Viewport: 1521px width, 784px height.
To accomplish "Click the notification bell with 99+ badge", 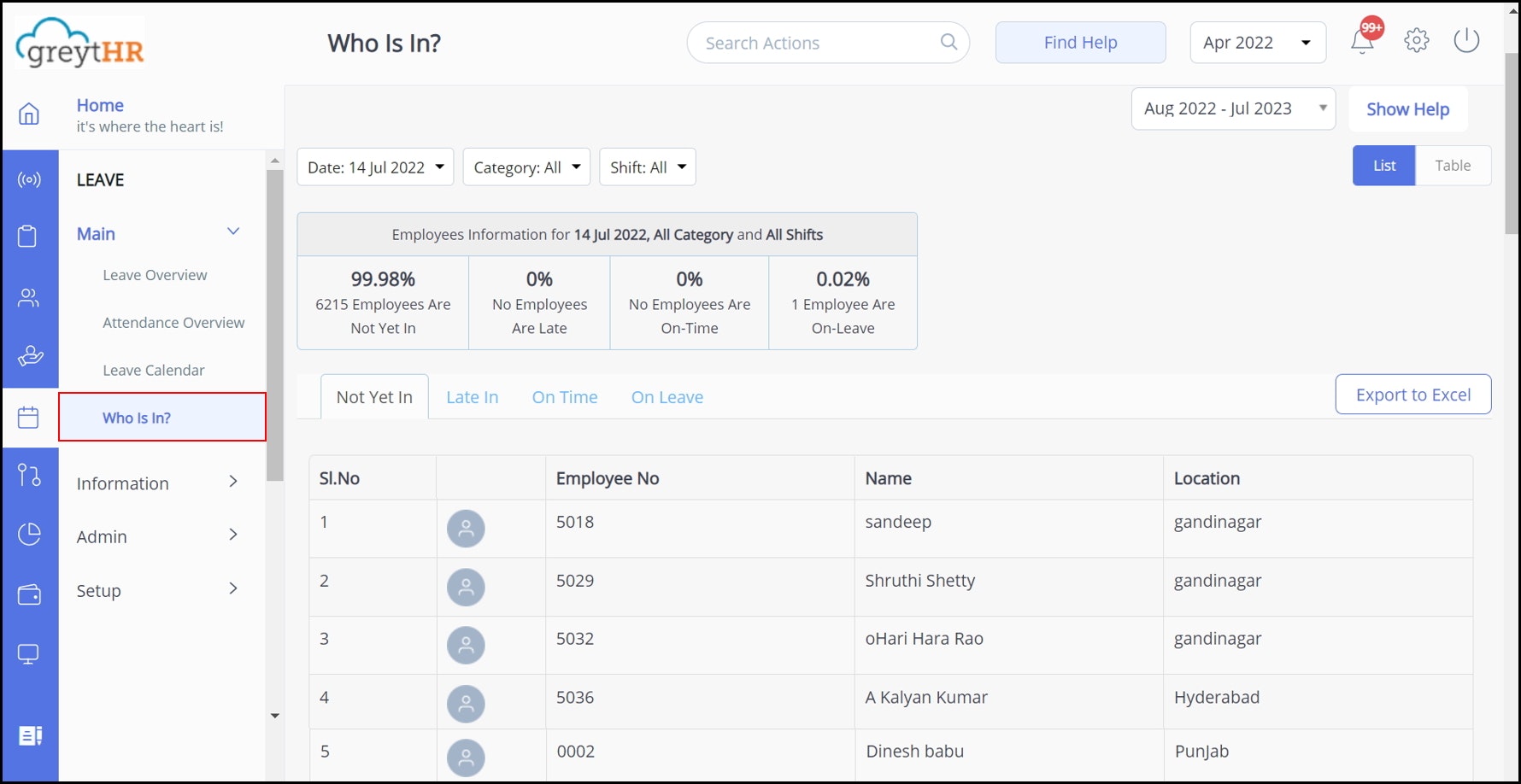I will tap(1361, 40).
